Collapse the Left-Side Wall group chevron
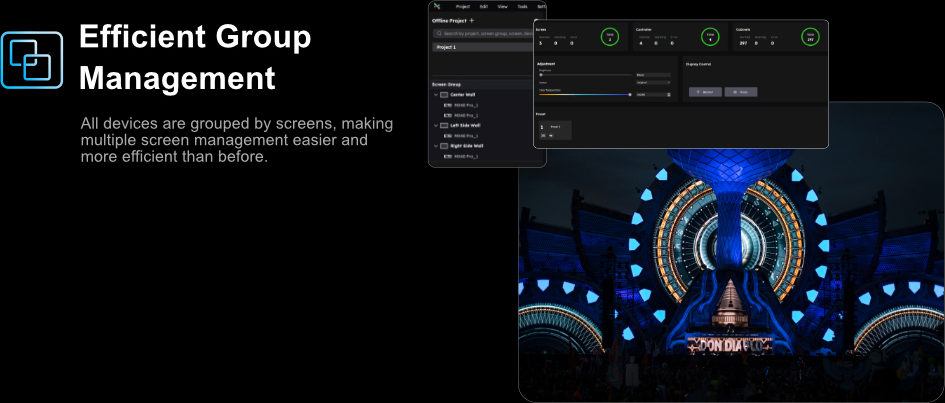The height and width of the screenshot is (403, 945). (x=435, y=125)
